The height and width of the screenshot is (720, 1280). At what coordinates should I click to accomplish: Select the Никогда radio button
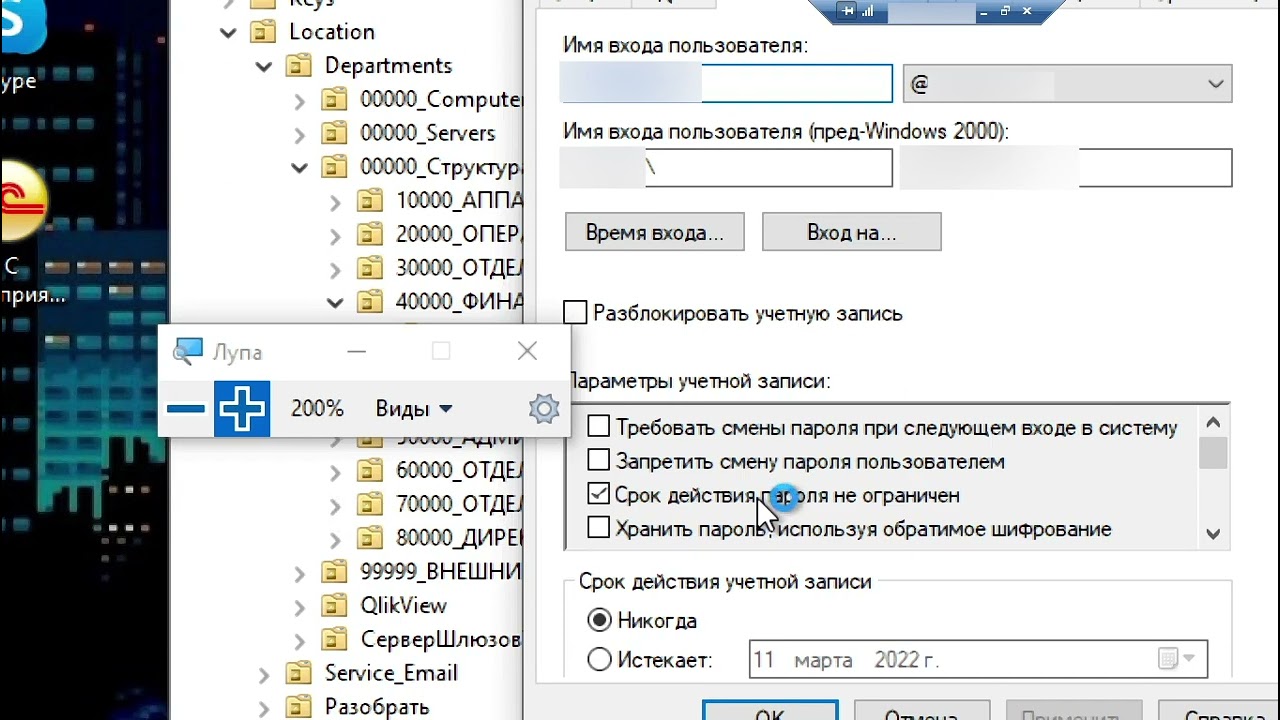599,621
